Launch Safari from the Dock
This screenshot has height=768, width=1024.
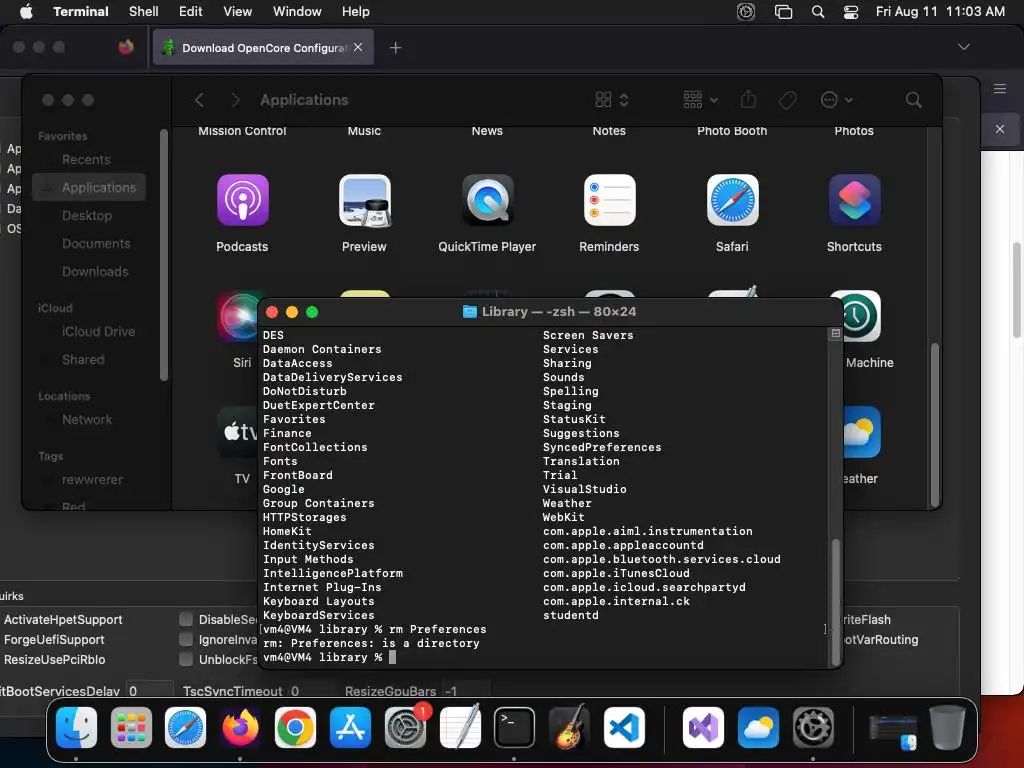click(185, 728)
